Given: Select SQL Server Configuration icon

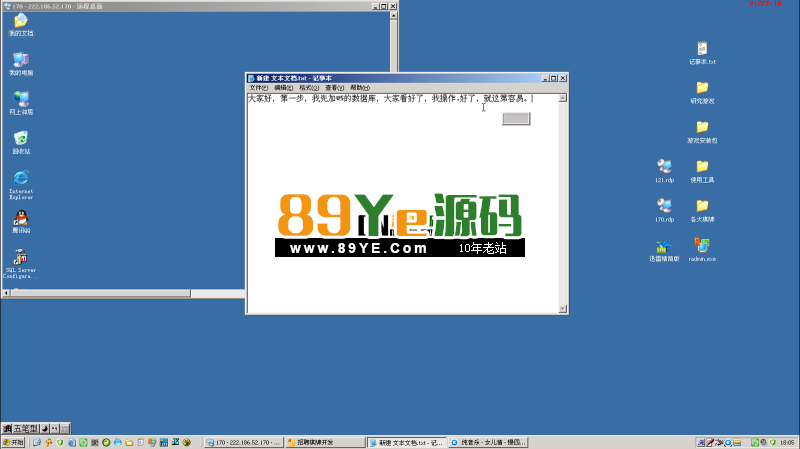Looking at the screenshot, I should click(21, 258).
